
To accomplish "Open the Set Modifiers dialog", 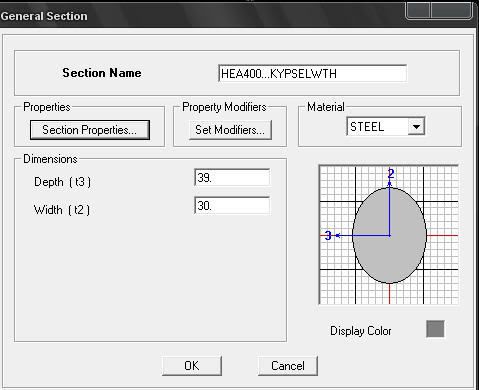I will 230,130.
